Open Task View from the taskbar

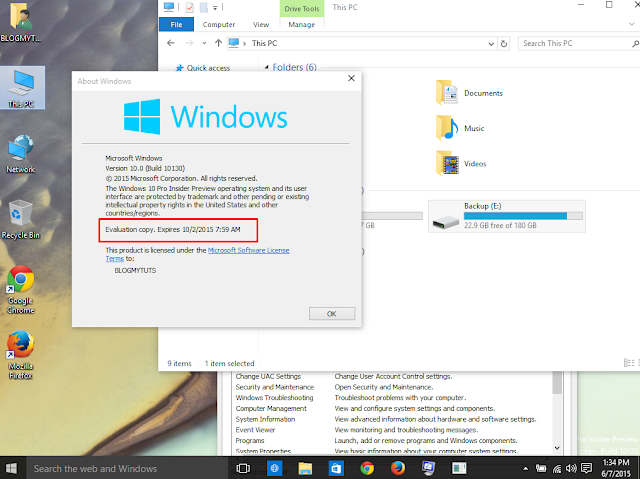pyautogui.click(x=243, y=468)
